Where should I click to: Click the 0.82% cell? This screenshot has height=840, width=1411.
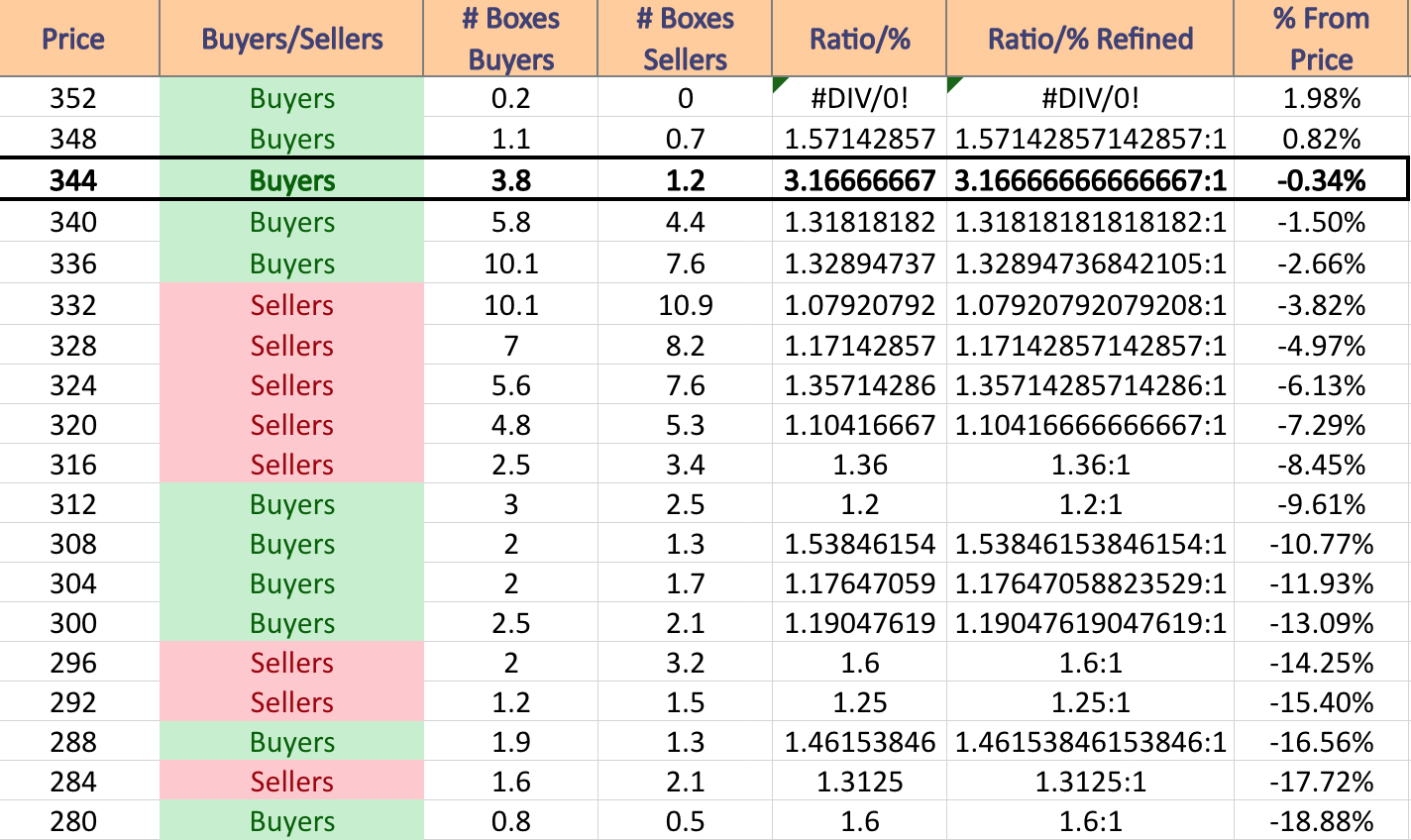click(1321, 139)
